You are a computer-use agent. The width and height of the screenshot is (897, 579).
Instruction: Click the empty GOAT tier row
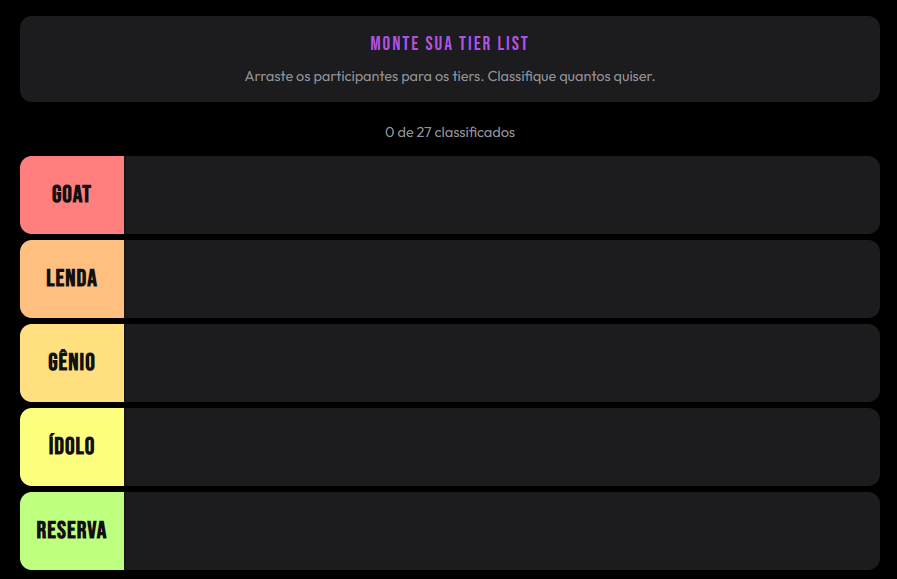[501, 195]
